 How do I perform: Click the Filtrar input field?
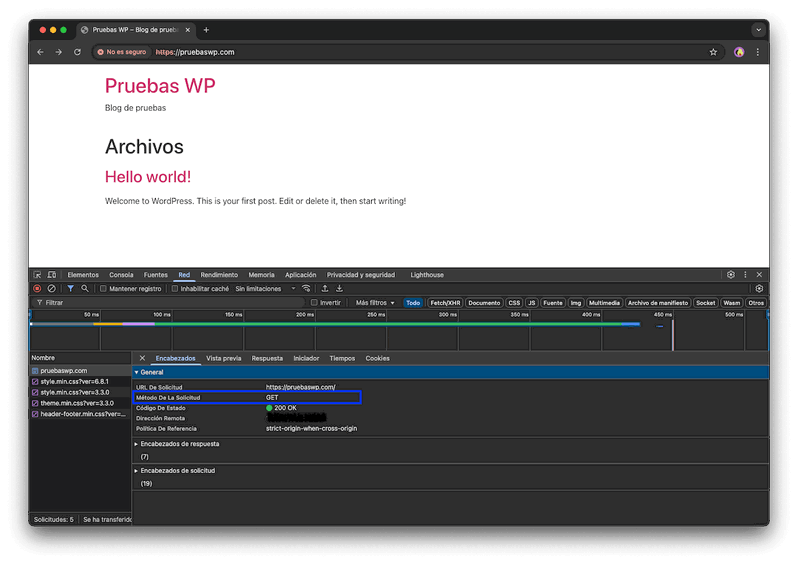coord(168,302)
